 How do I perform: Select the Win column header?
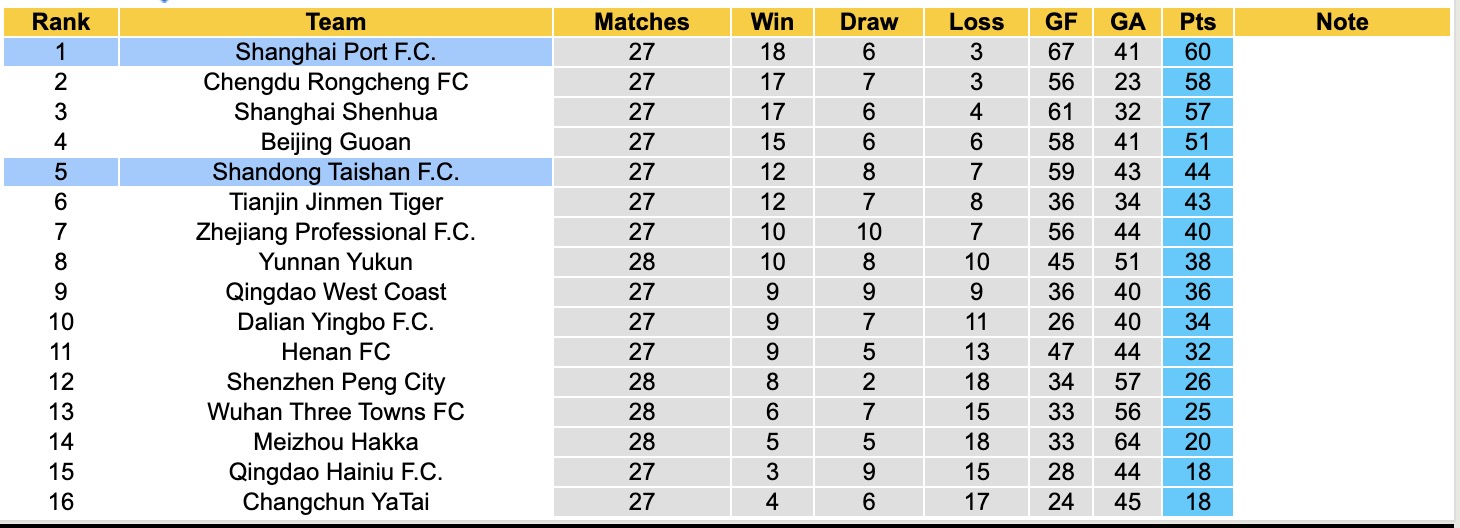pyautogui.click(x=772, y=22)
